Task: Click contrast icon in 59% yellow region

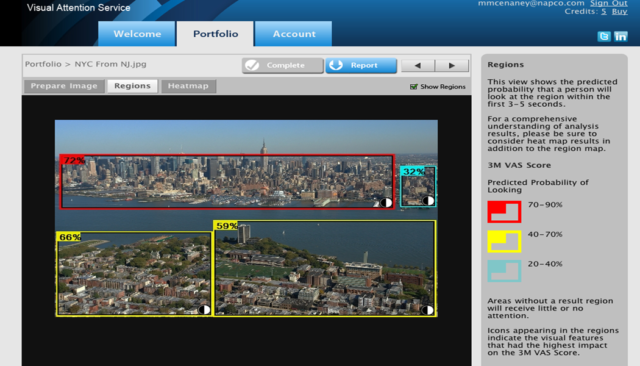Action: pyautogui.click(x=427, y=310)
